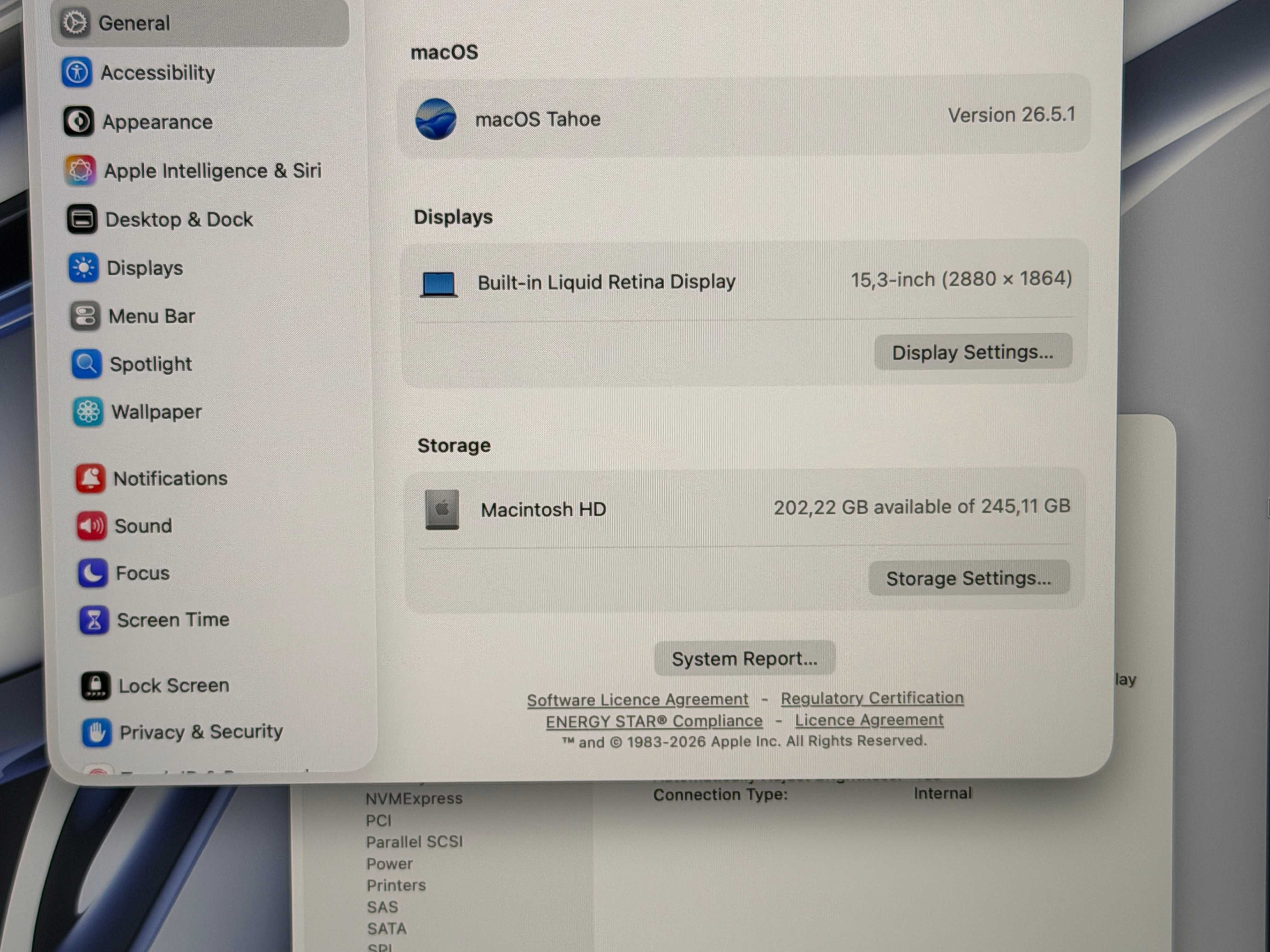The height and width of the screenshot is (952, 1270).
Task: Click the Notifications bell icon
Action: click(91, 478)
